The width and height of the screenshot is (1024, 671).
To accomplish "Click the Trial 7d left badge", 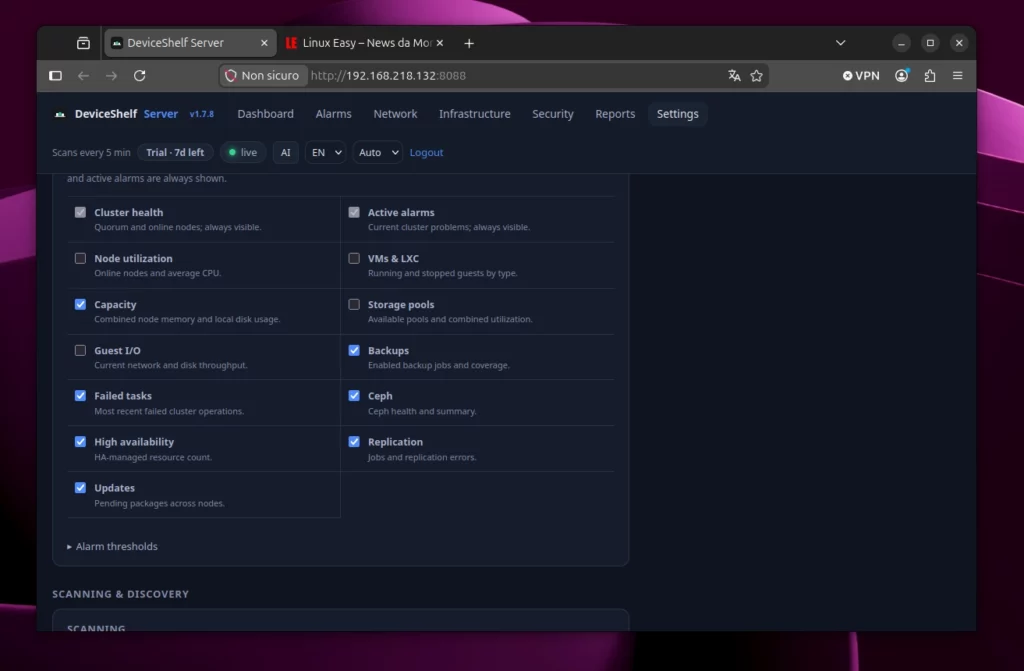I will click(175, 152).
